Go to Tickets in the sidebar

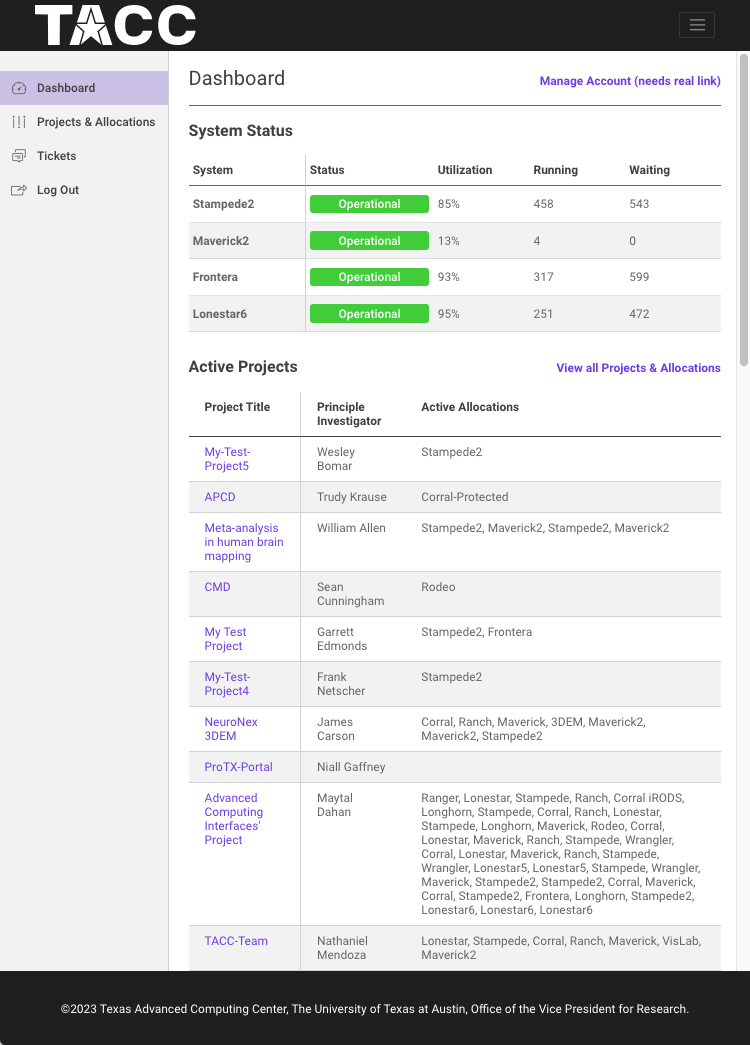point(84,156)
